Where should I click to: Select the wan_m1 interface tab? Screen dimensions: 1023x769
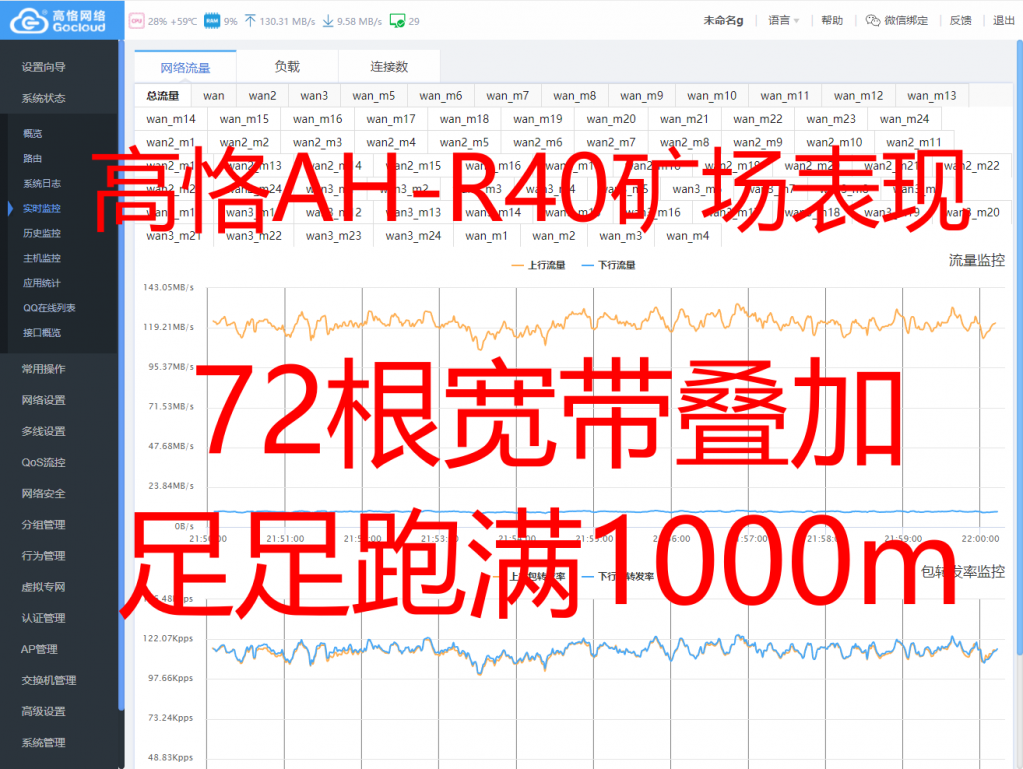point(486,235)
